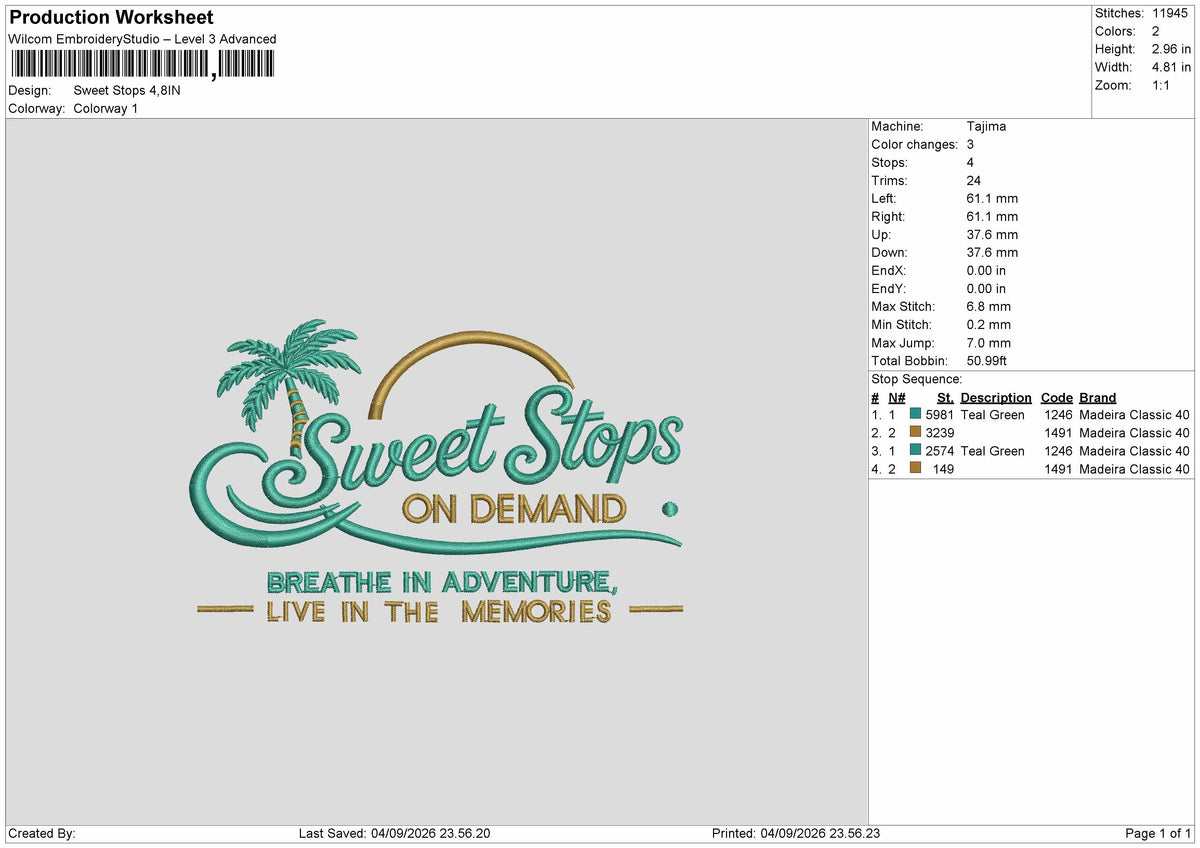The image size is (1200, 848).
Task: Click the 'Colorway 1' value
Action: (x=106, y=108)
